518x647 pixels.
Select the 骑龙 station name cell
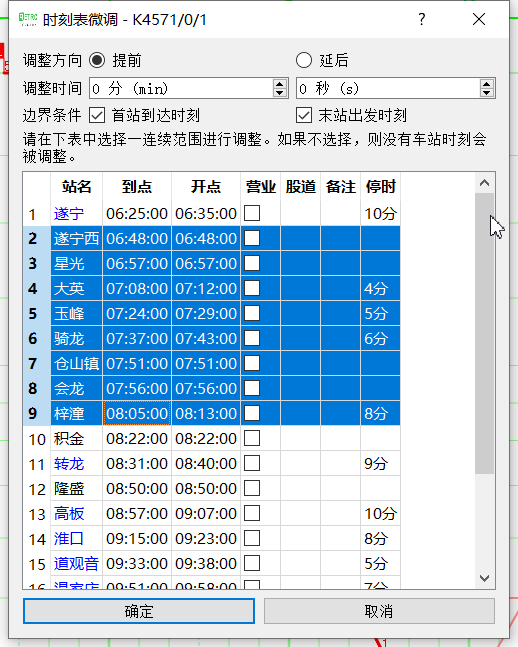point(76,338)
